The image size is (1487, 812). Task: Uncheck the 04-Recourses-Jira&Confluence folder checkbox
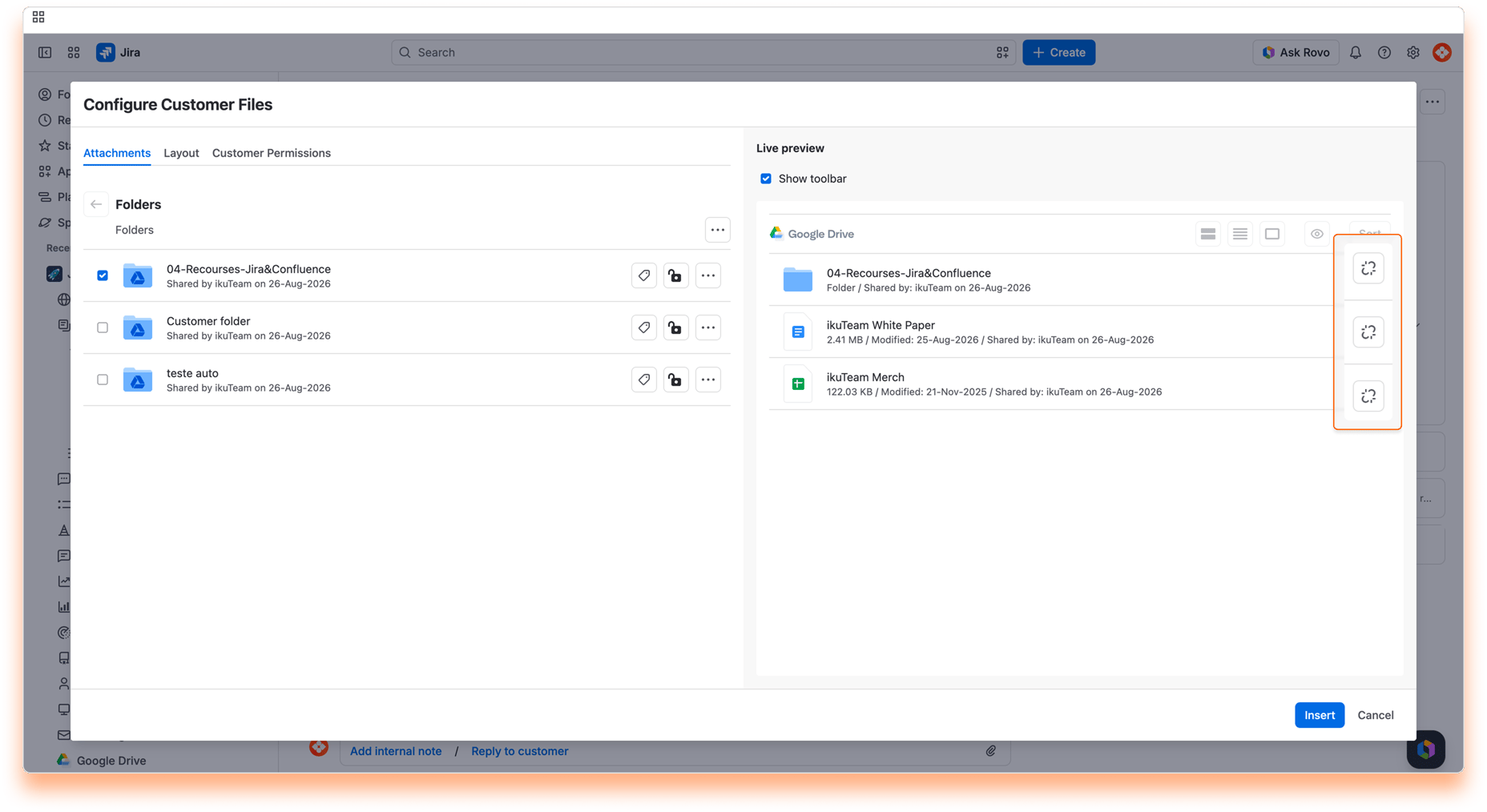103,275
